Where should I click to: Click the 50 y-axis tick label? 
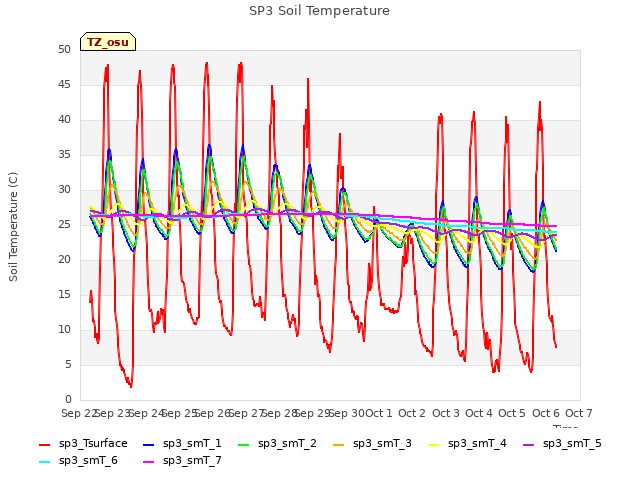pyautogui.click(x=64, y=50)
